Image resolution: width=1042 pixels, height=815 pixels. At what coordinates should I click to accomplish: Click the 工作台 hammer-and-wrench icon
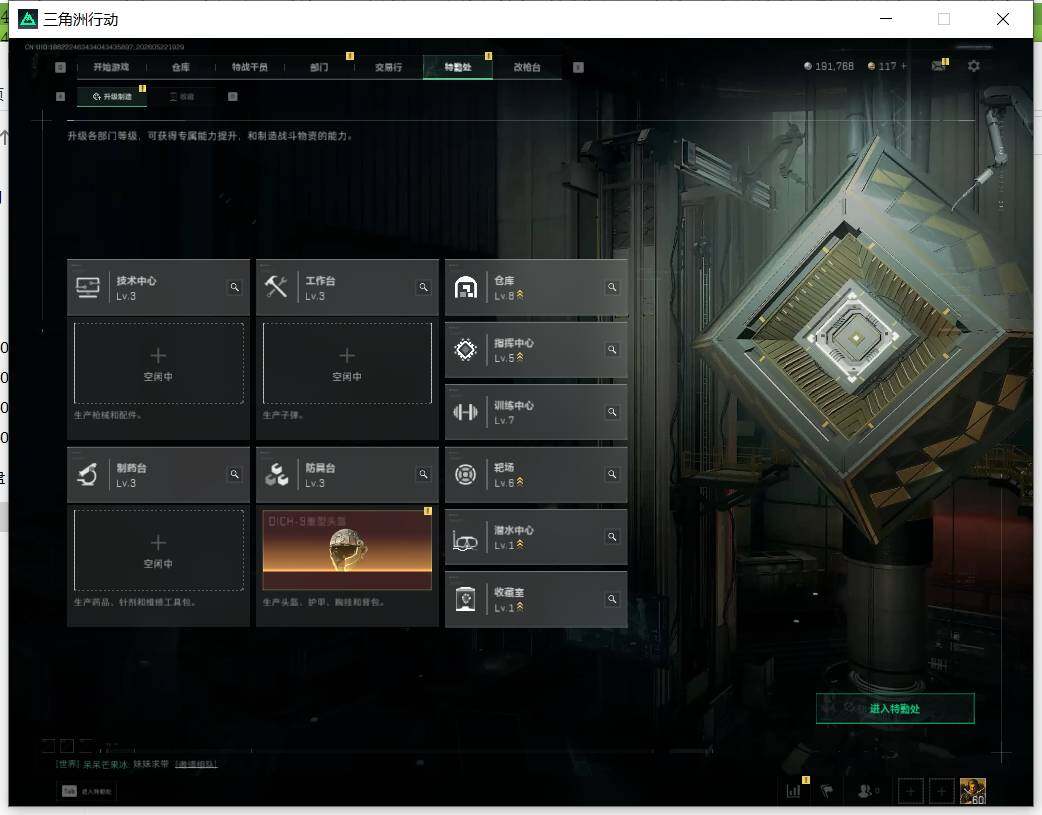coord(276,287)
